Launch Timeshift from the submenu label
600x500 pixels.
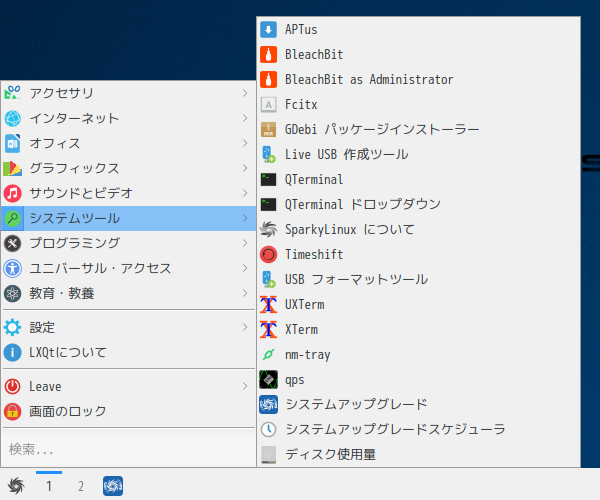point(314,254)
